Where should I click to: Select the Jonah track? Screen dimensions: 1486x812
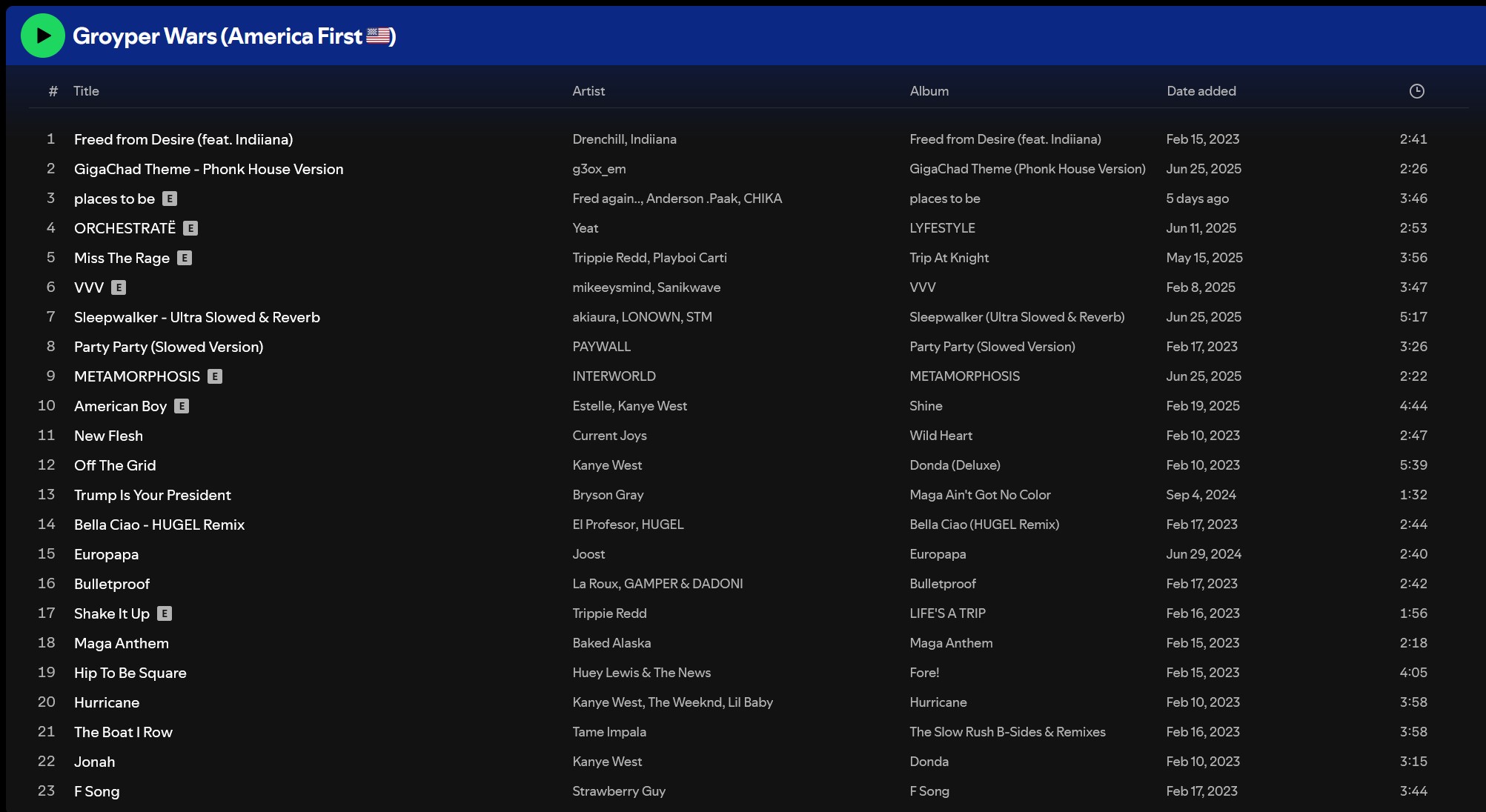pyautogui.click(x=94, y=762)
